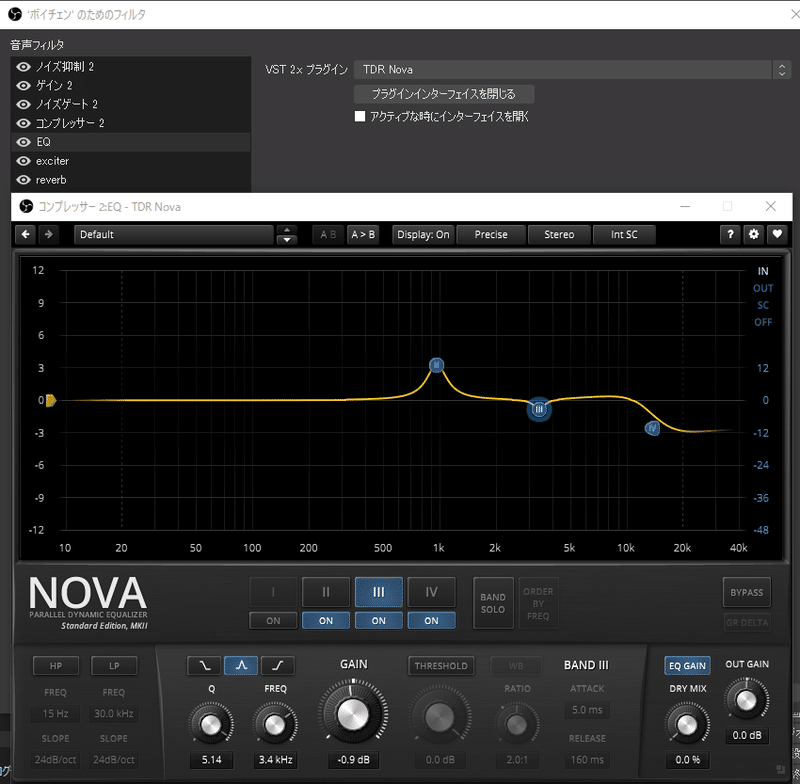The width and height of the screenshot is (800, 784).
Task: Select band II tab
Action: (326, 592)
